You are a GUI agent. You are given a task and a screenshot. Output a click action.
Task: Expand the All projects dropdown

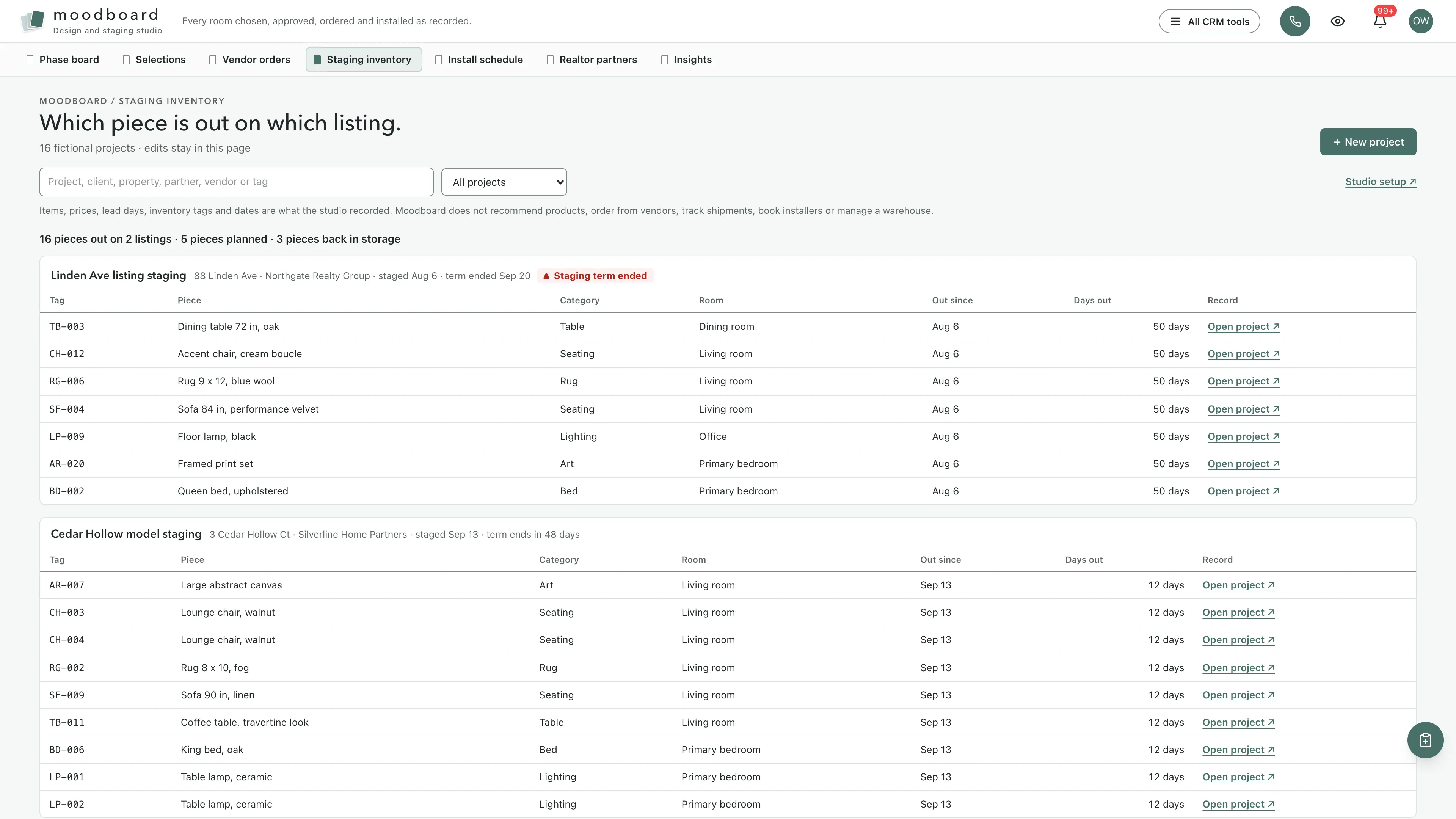[x=504, y=182]
